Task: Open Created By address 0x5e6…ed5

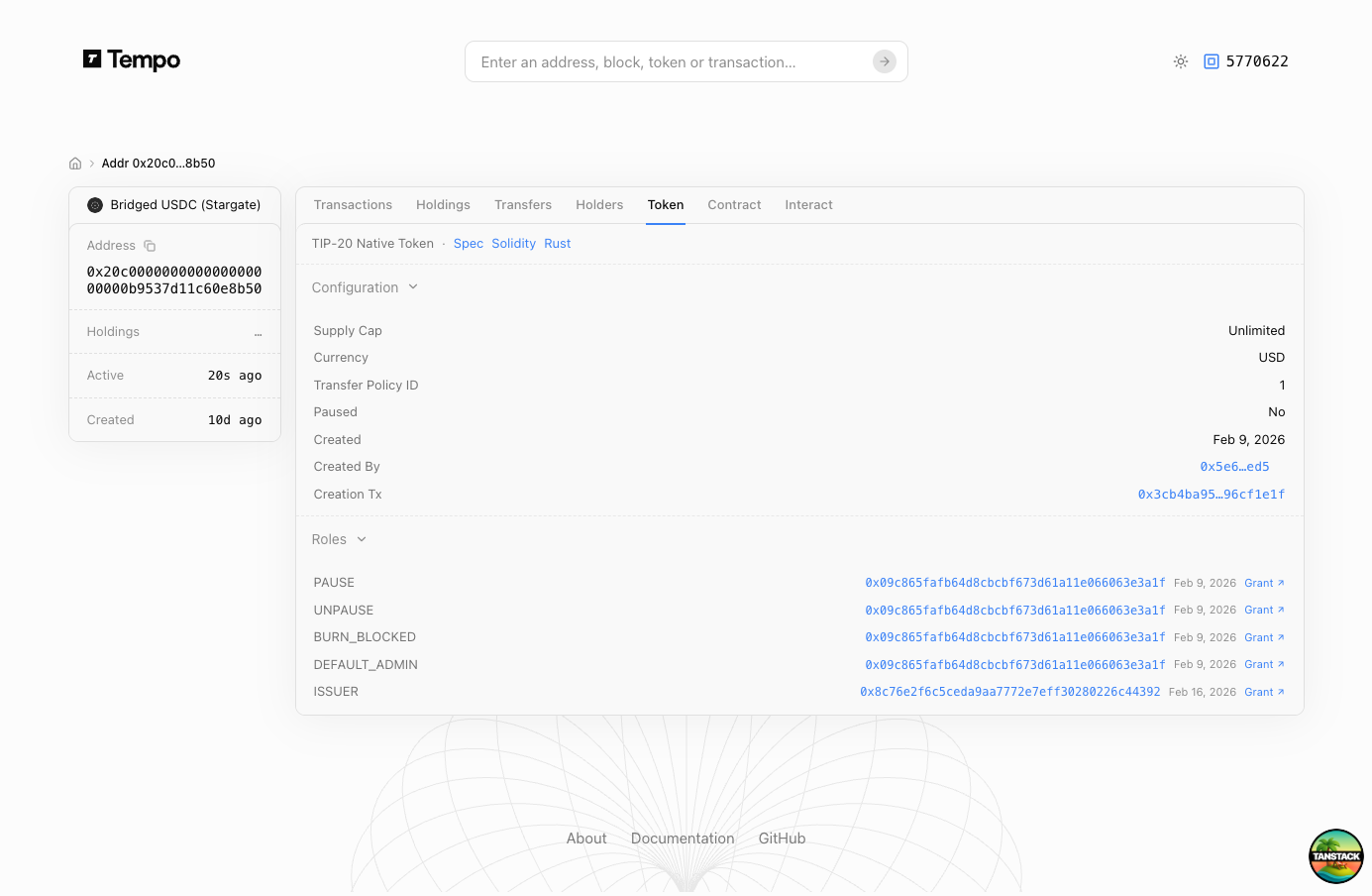Action: [x=1234, y=467]
